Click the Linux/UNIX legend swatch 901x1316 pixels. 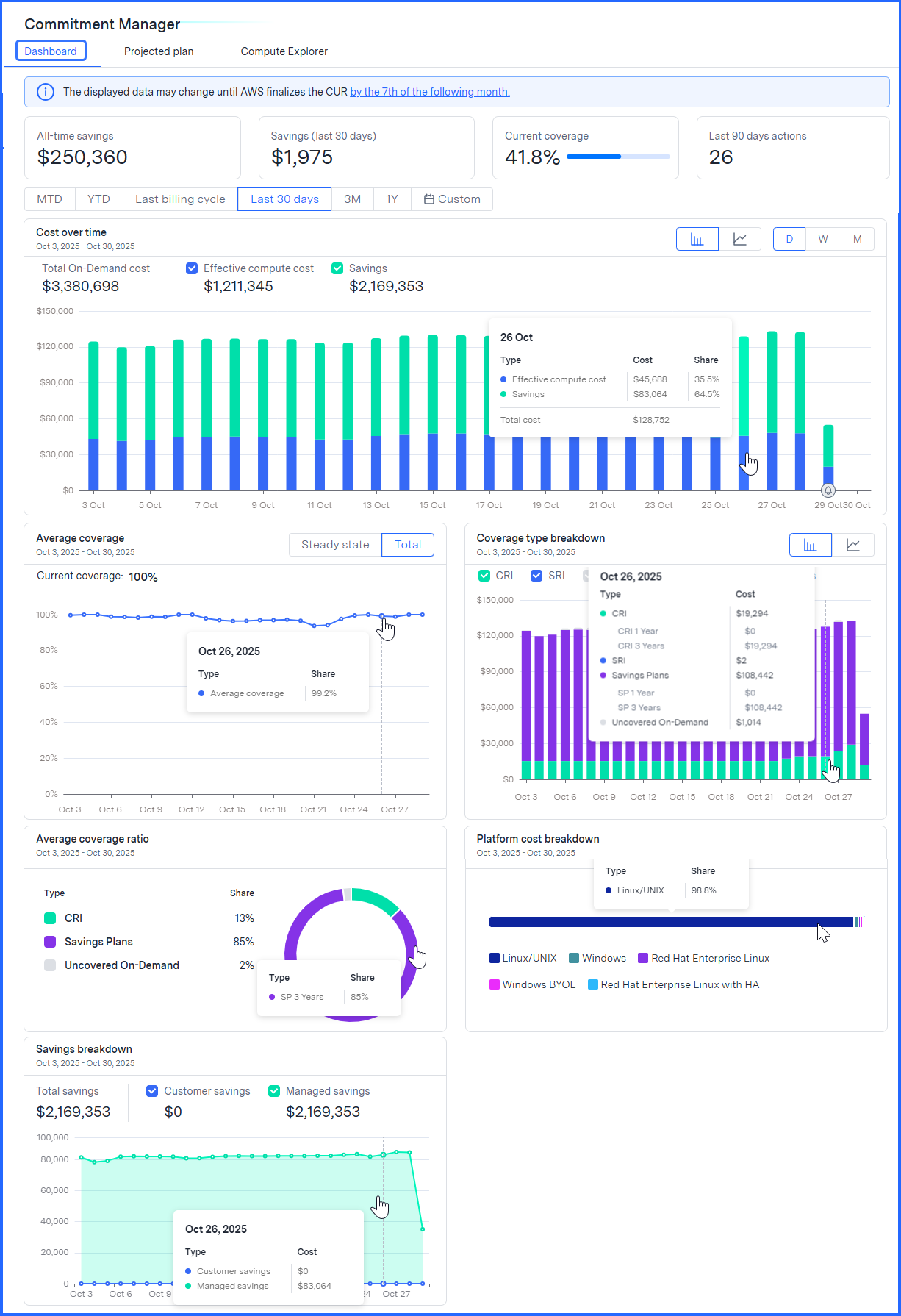coord(495,958)
